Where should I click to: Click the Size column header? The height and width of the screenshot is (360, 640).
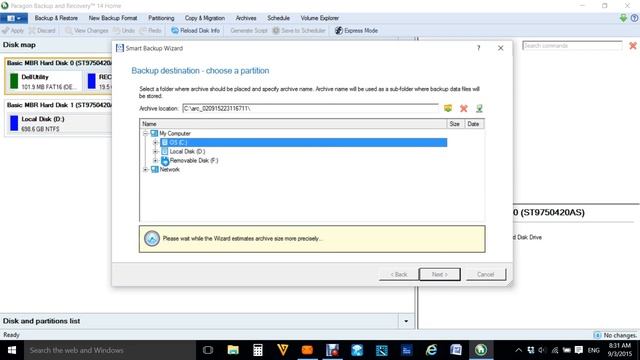(x=455, y=124)
